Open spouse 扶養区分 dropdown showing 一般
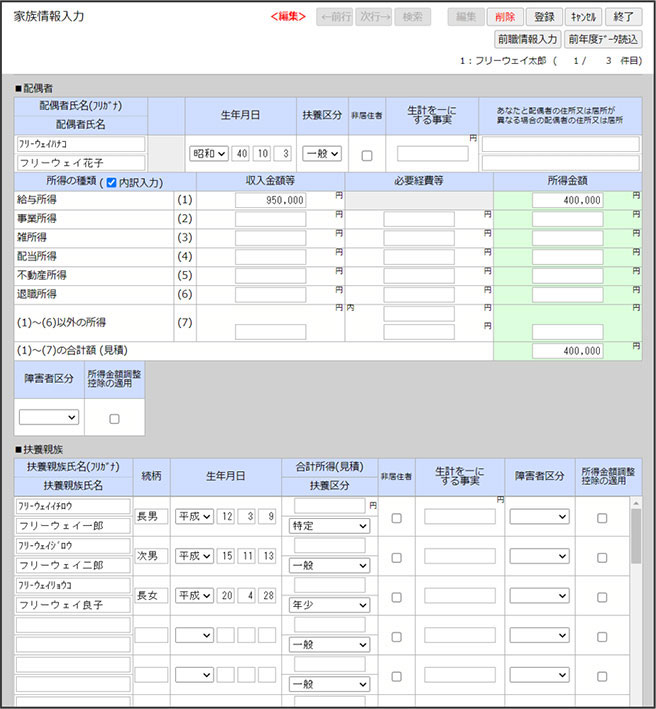Image resolution: width=656 pixels, height=709 pixels. click(x=321, y=154)
